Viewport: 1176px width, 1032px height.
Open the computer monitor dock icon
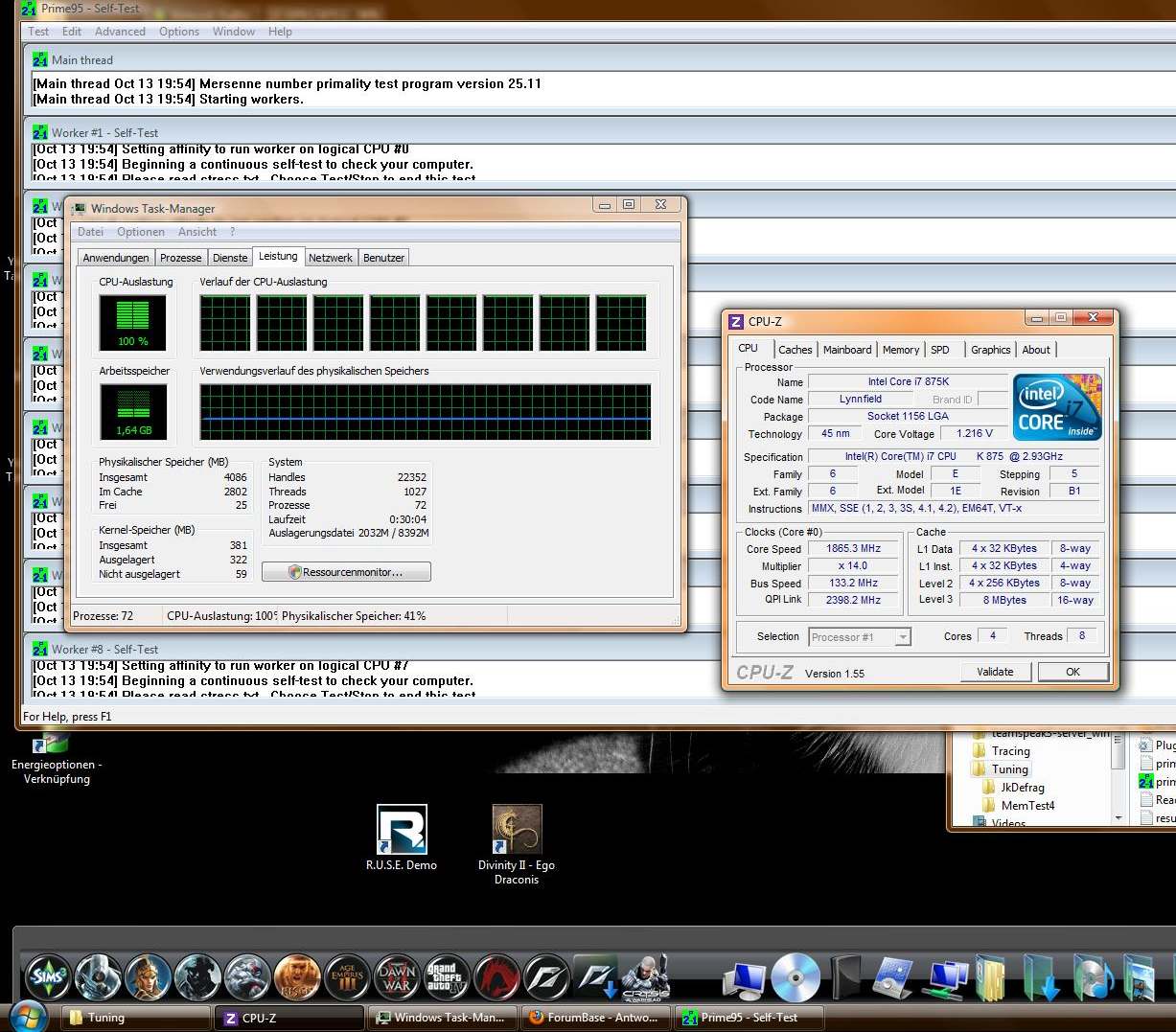744,979
